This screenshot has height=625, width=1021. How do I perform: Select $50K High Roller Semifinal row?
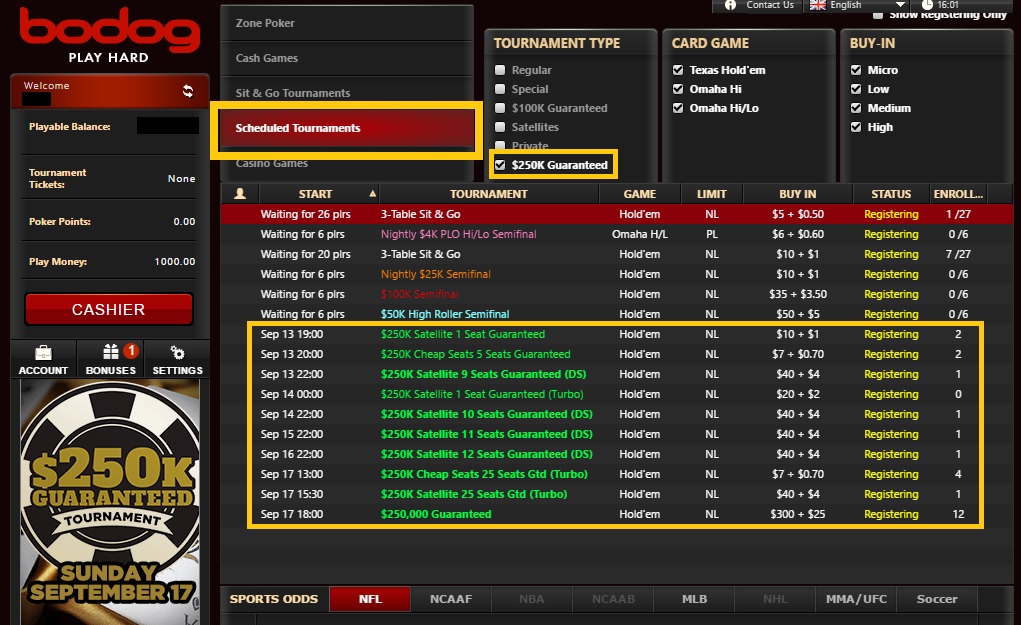(x=617, y=314)
